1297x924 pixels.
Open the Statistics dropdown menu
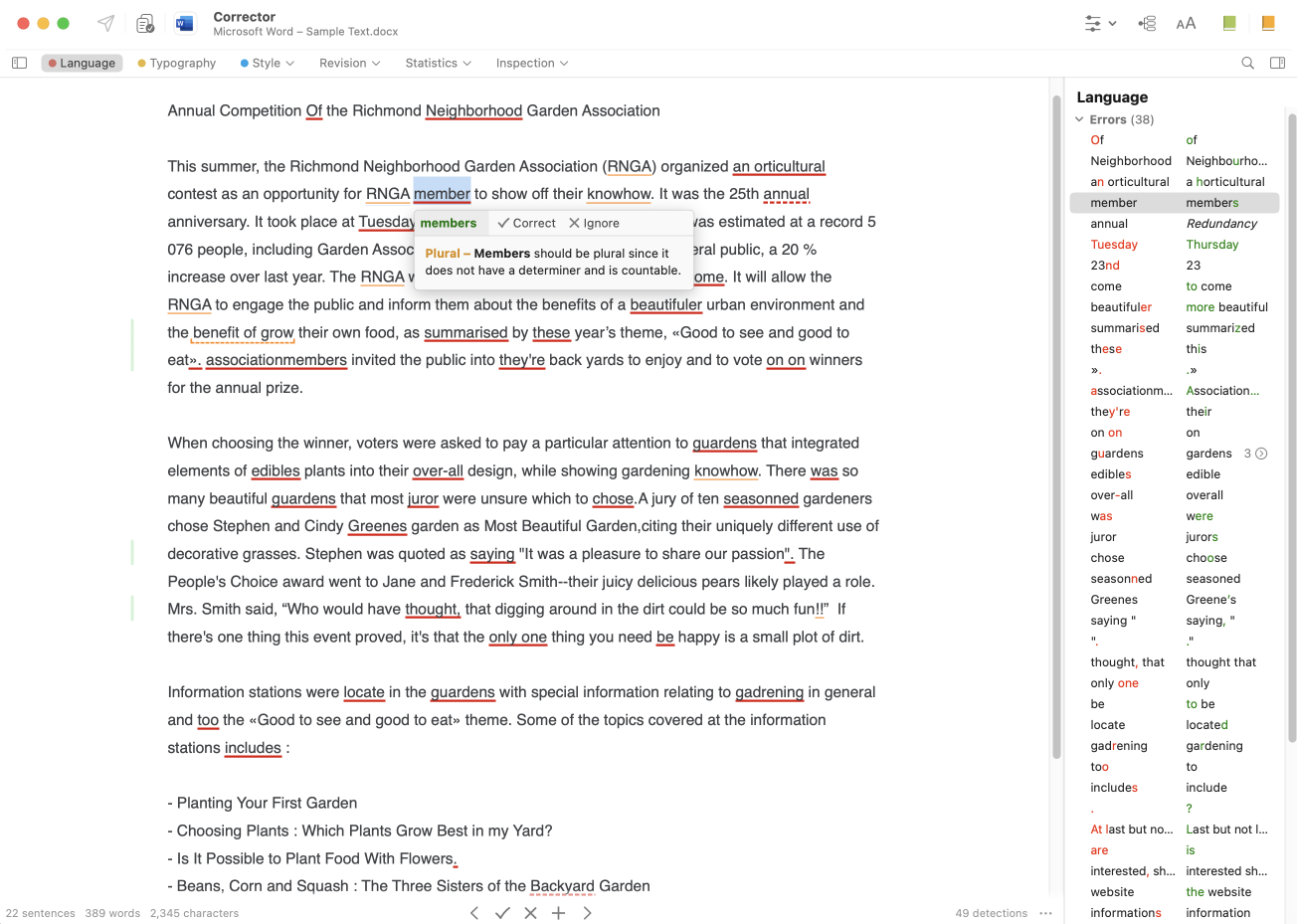tap(438, 63)
